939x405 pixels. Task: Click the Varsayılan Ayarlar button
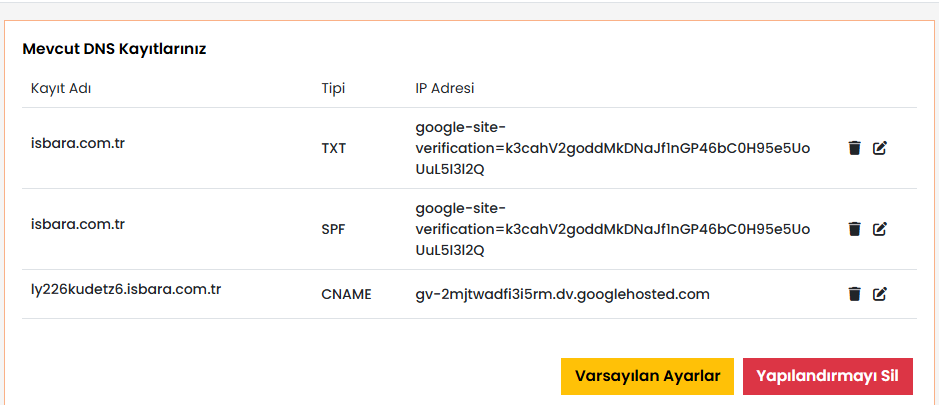point(647,376)
